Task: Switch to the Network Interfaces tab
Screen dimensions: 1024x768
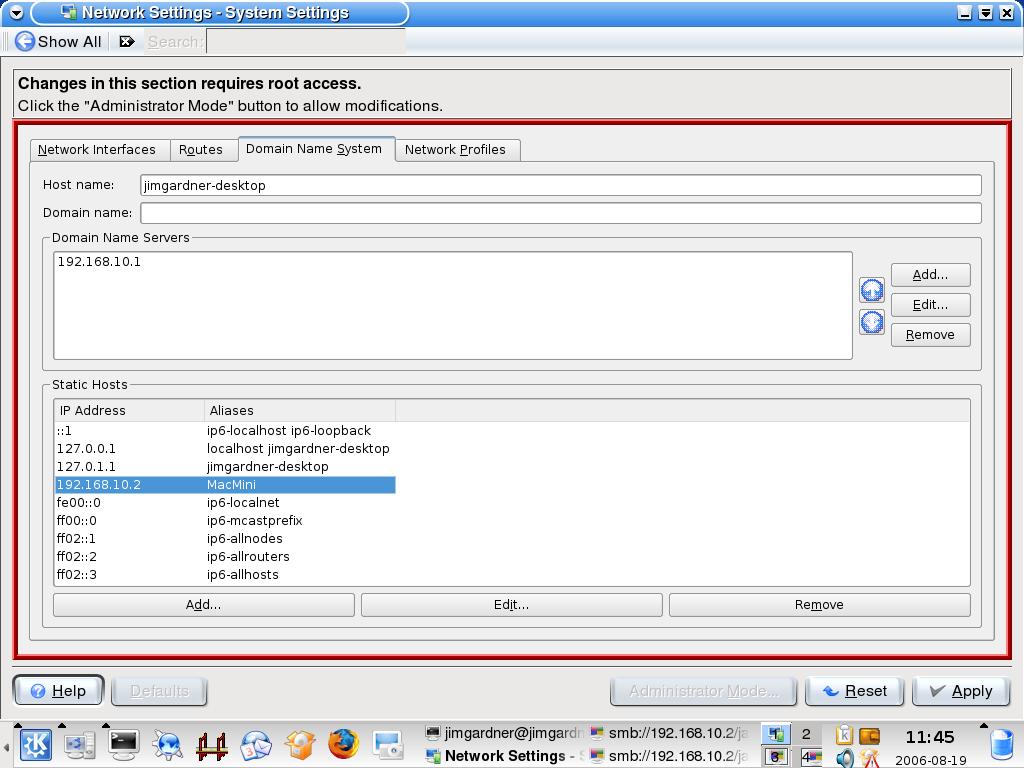Action: tap(97, 149)
